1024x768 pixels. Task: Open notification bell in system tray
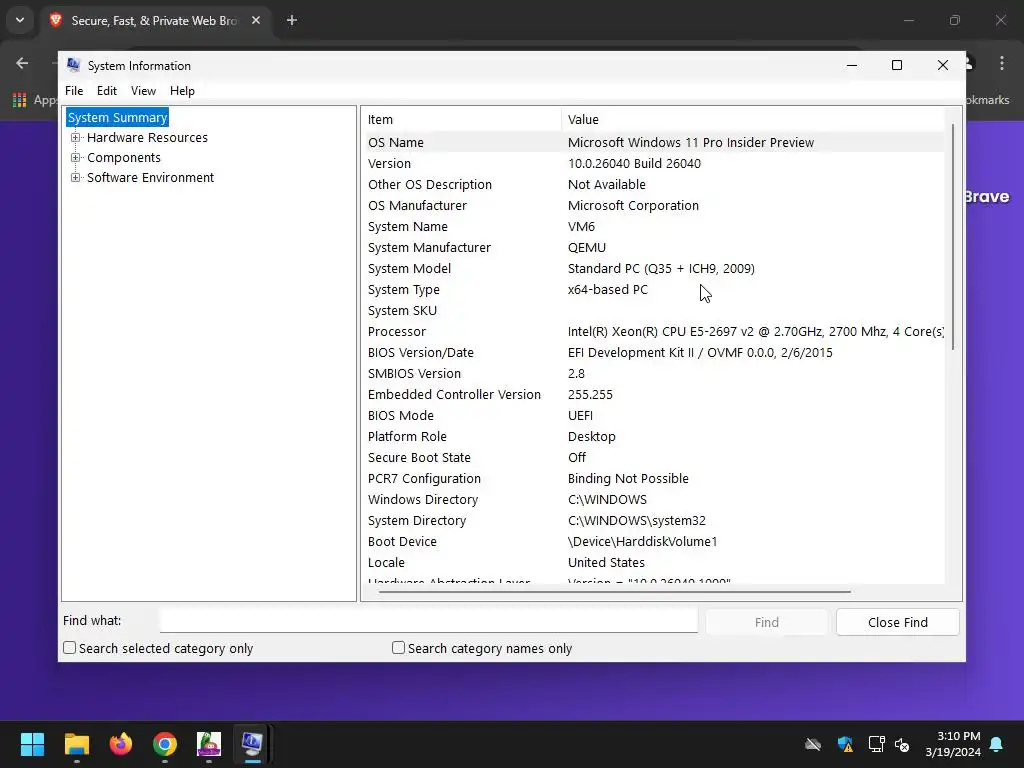[996, 744]
